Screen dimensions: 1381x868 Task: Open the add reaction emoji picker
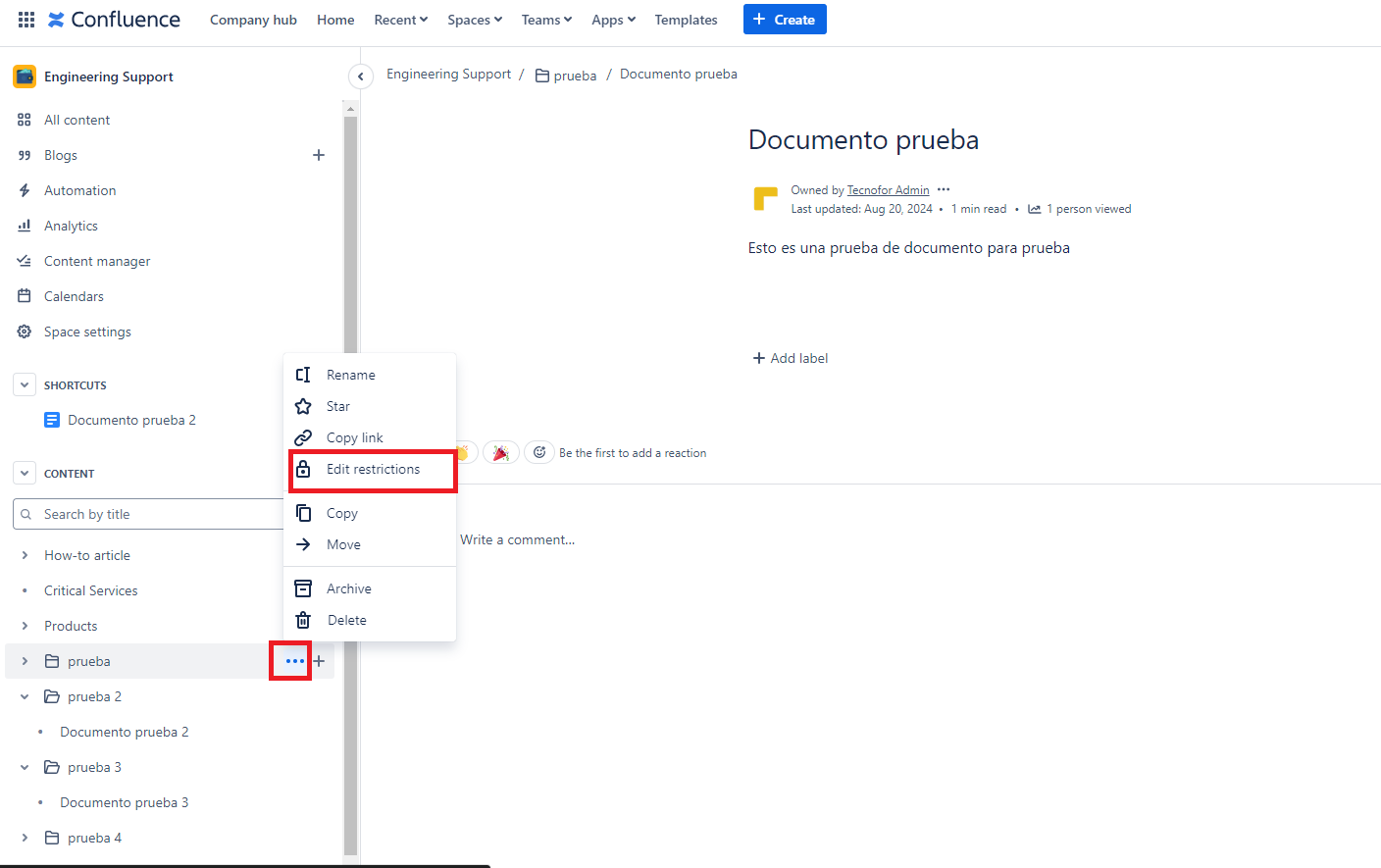pyautogui.click(x=539, y=453)
